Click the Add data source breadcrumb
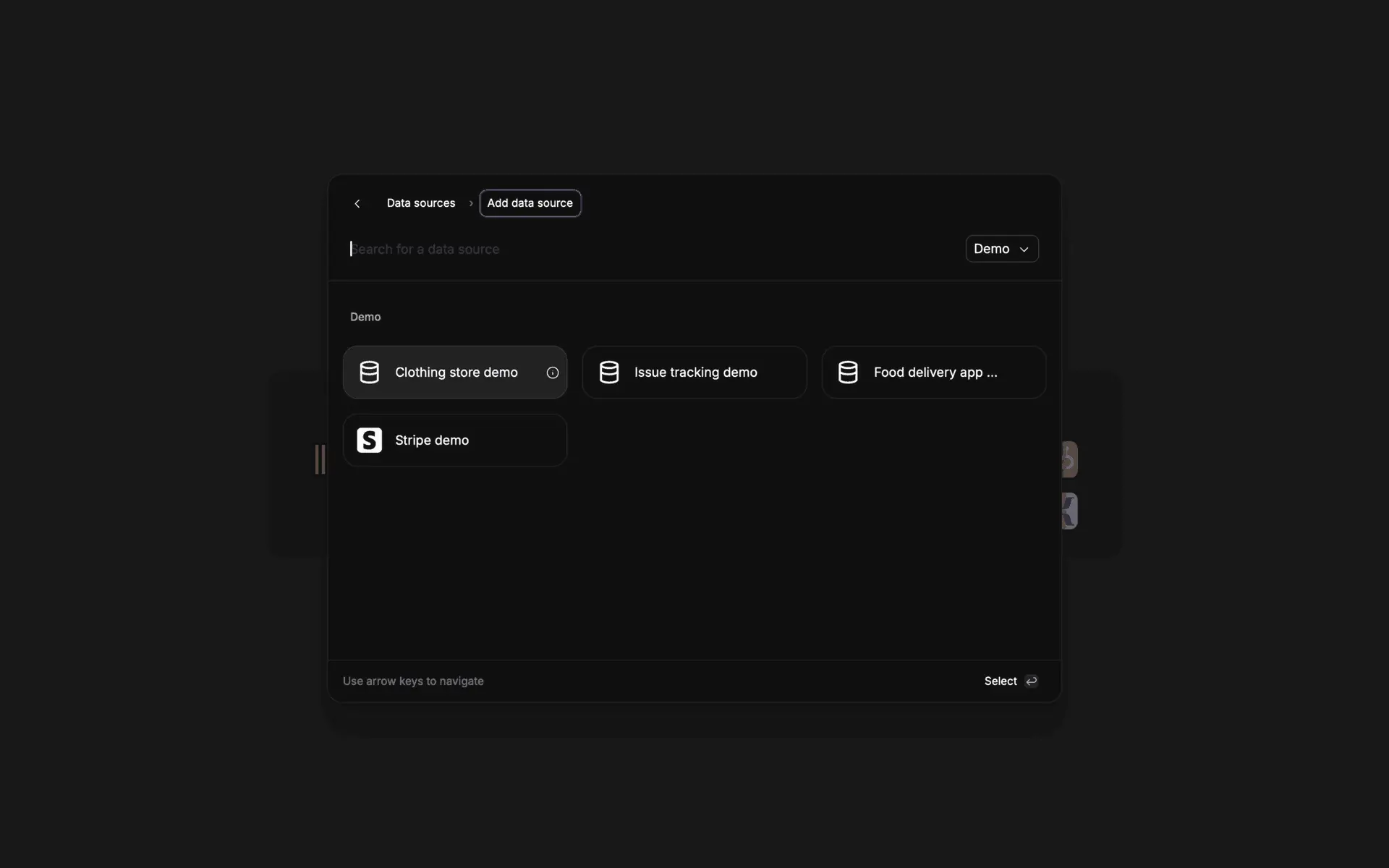The image size is (1389, 868). coord(530,203)
